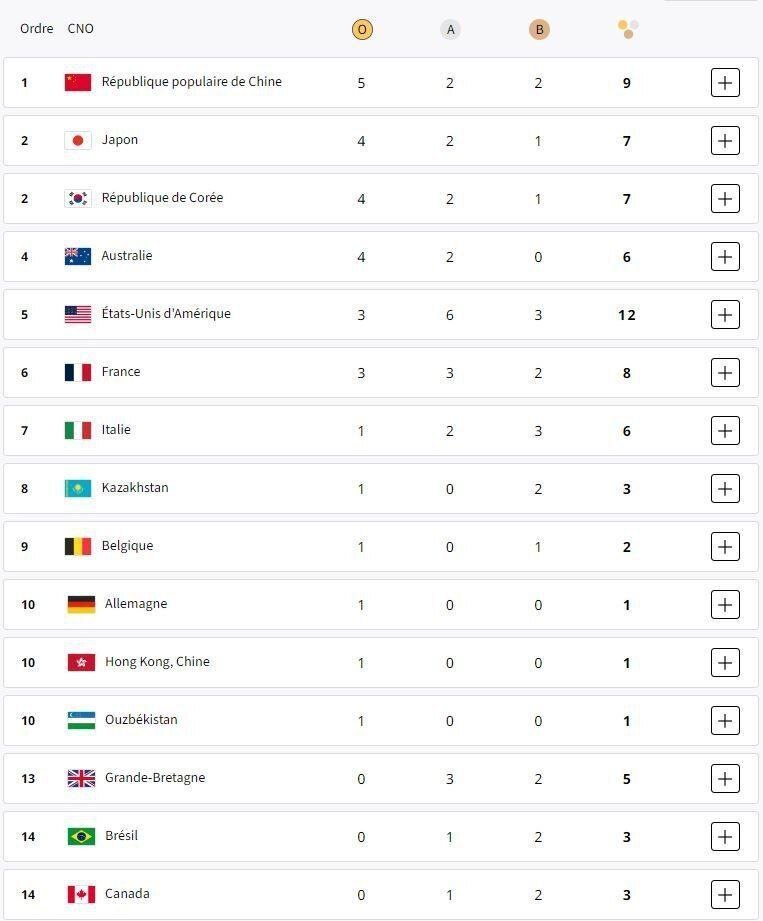Click the Kazakhstan flag icon

coord(78,488)
